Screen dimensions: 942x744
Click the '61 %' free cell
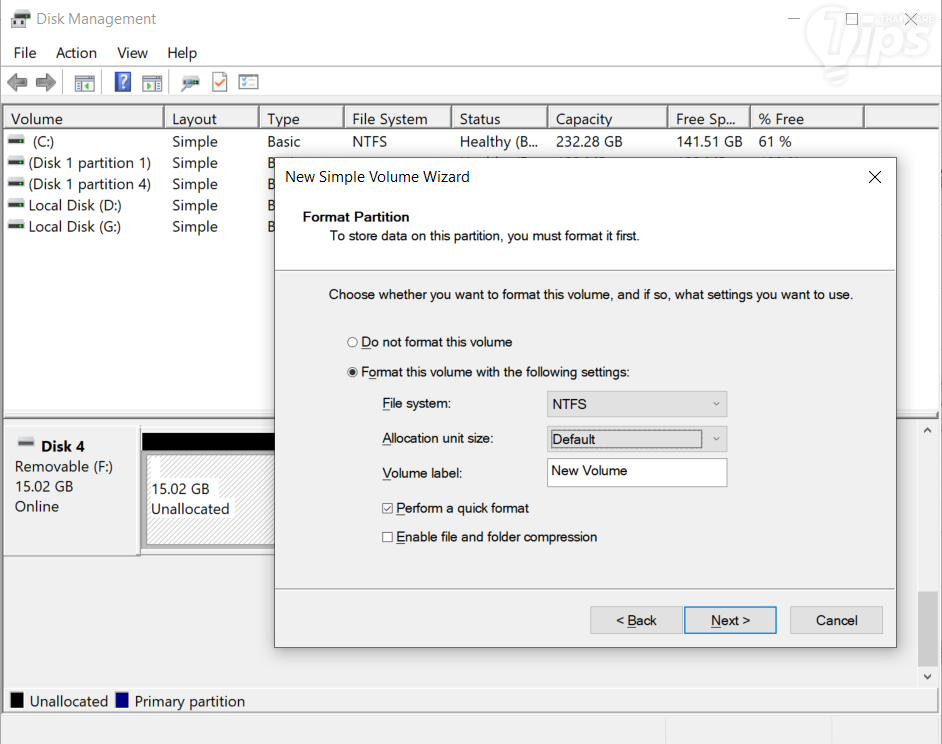(775, 142)
